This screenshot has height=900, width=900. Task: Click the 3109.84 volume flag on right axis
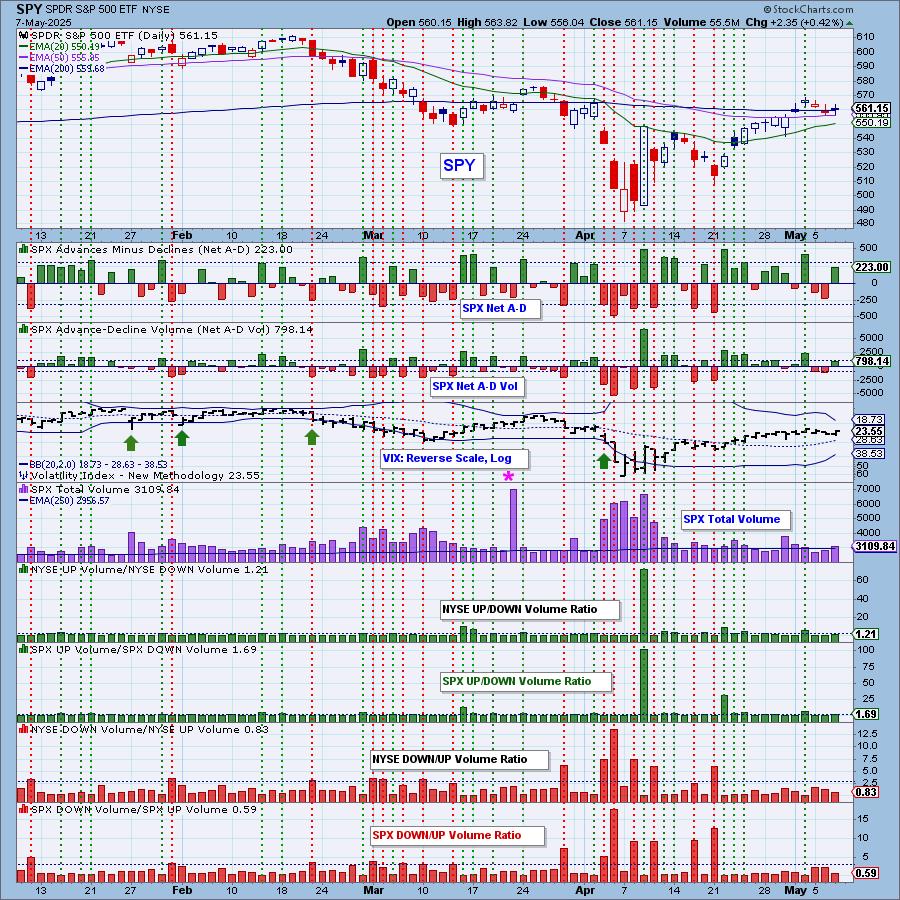(x=875, y=546)
